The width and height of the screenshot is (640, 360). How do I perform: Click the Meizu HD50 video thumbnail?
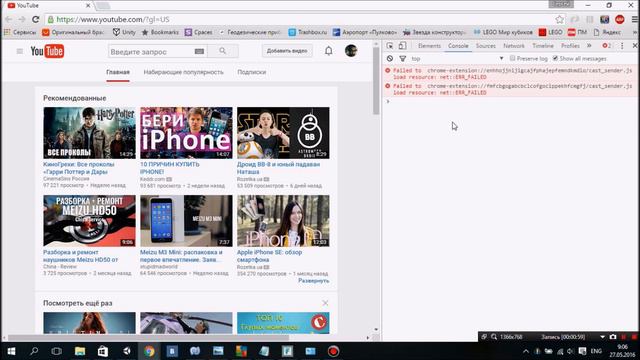(x=89, y=221)
